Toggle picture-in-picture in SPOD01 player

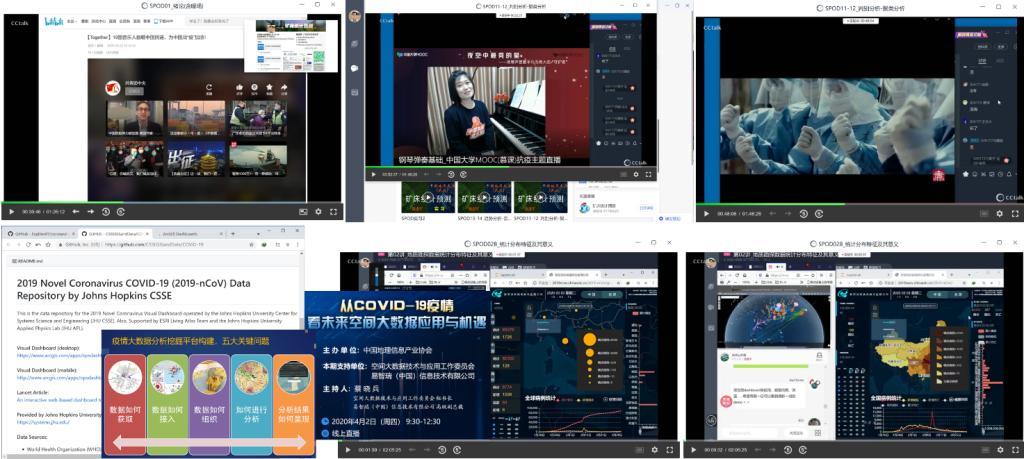(303, 212)
